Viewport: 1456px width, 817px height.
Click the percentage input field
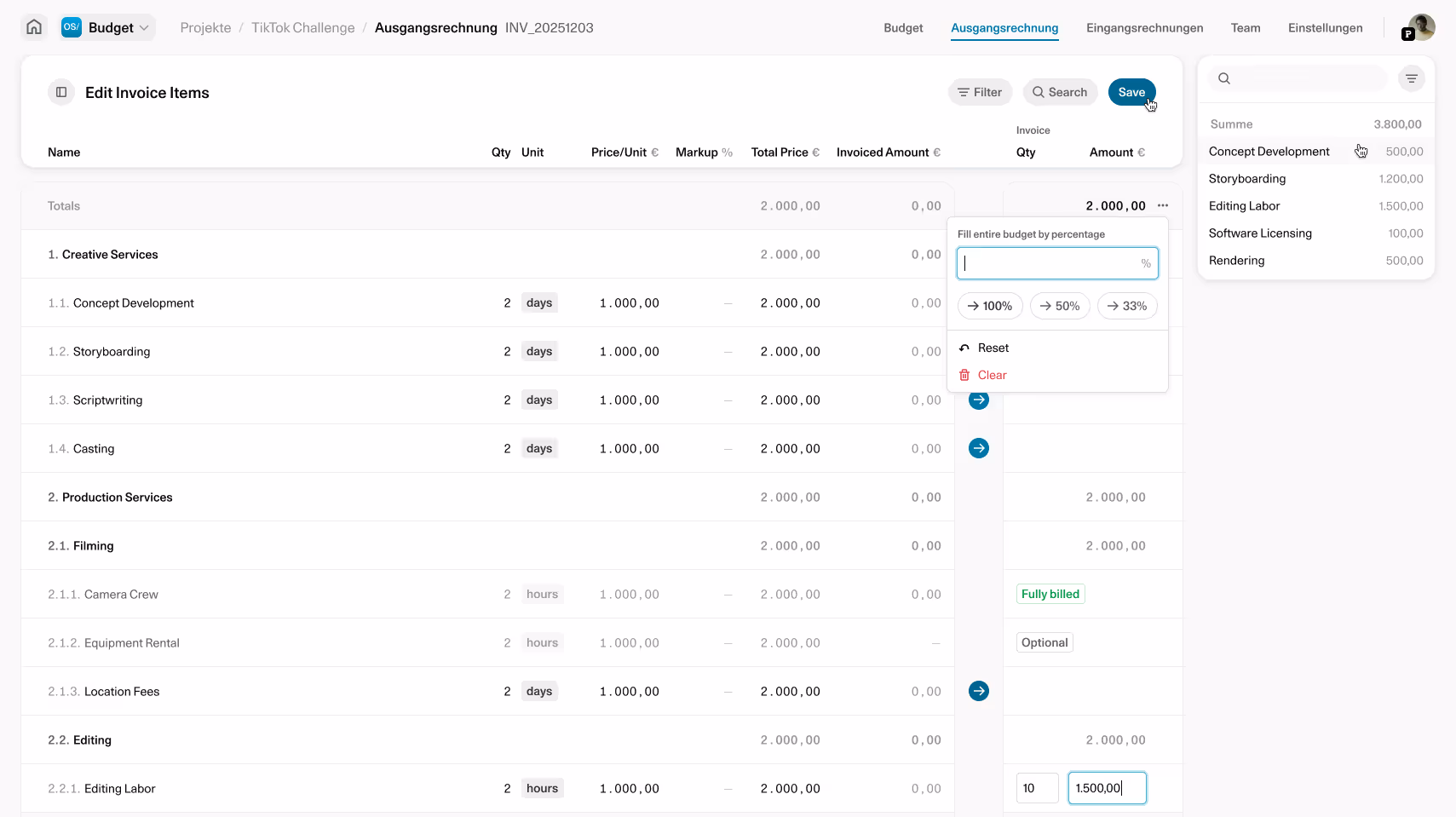(1056, 262)
